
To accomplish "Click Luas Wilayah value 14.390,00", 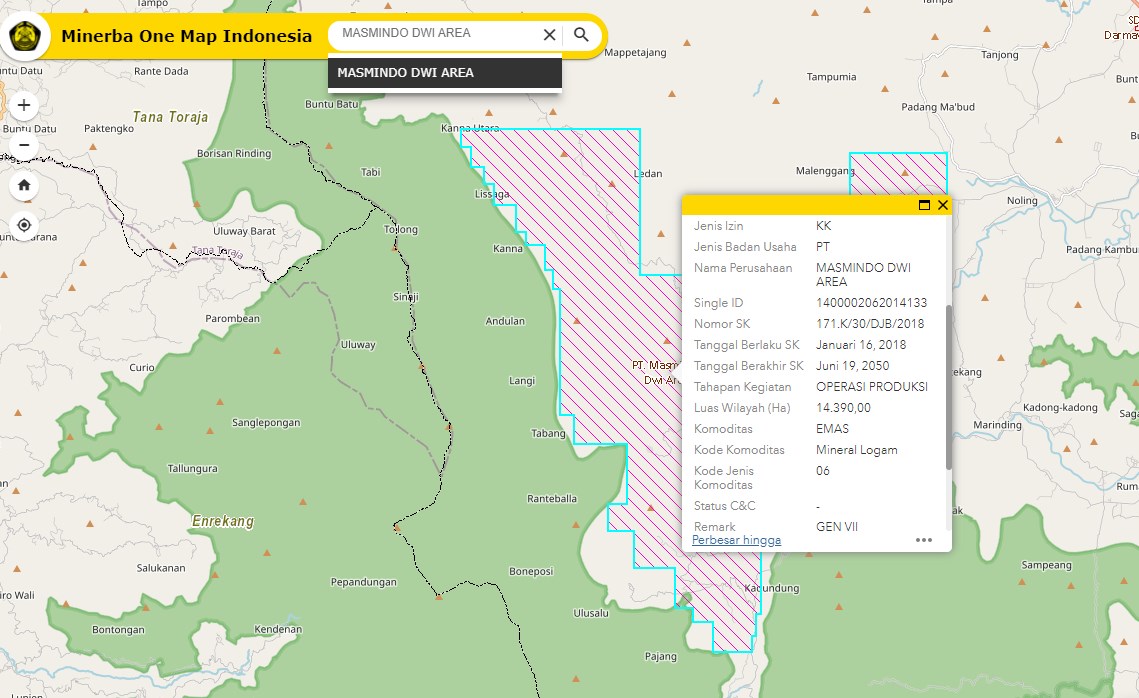I will 843,408.
